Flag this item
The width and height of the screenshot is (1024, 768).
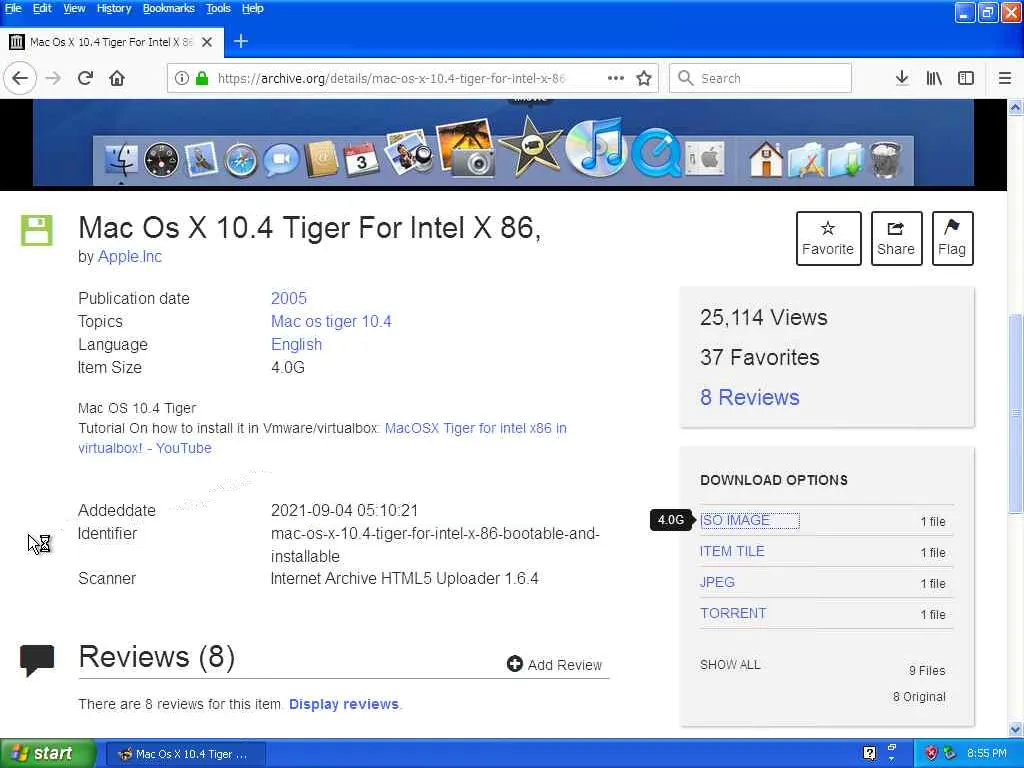(x=952, y=238)
